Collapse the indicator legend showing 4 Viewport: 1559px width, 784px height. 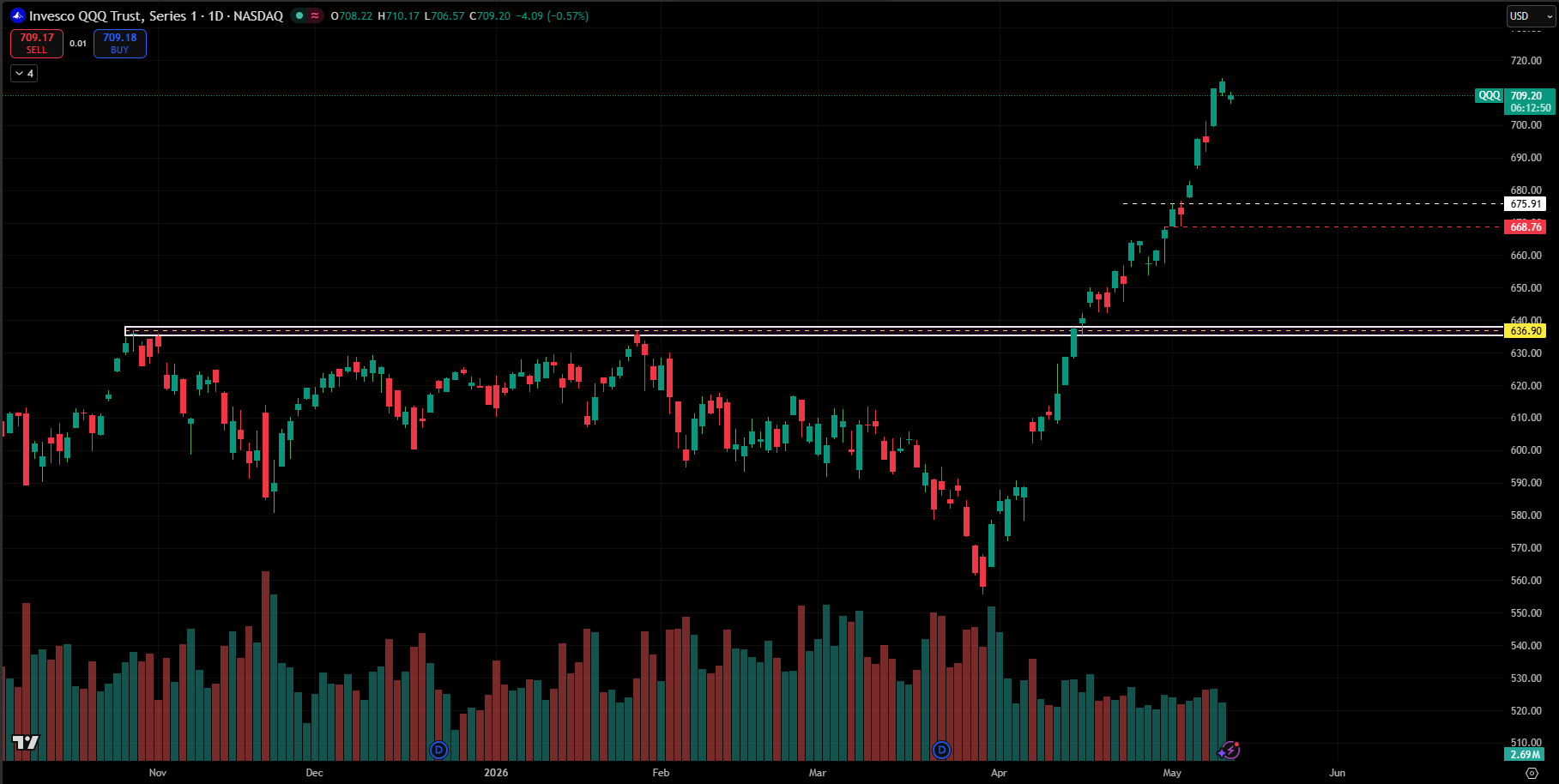(x=24, y=74)
